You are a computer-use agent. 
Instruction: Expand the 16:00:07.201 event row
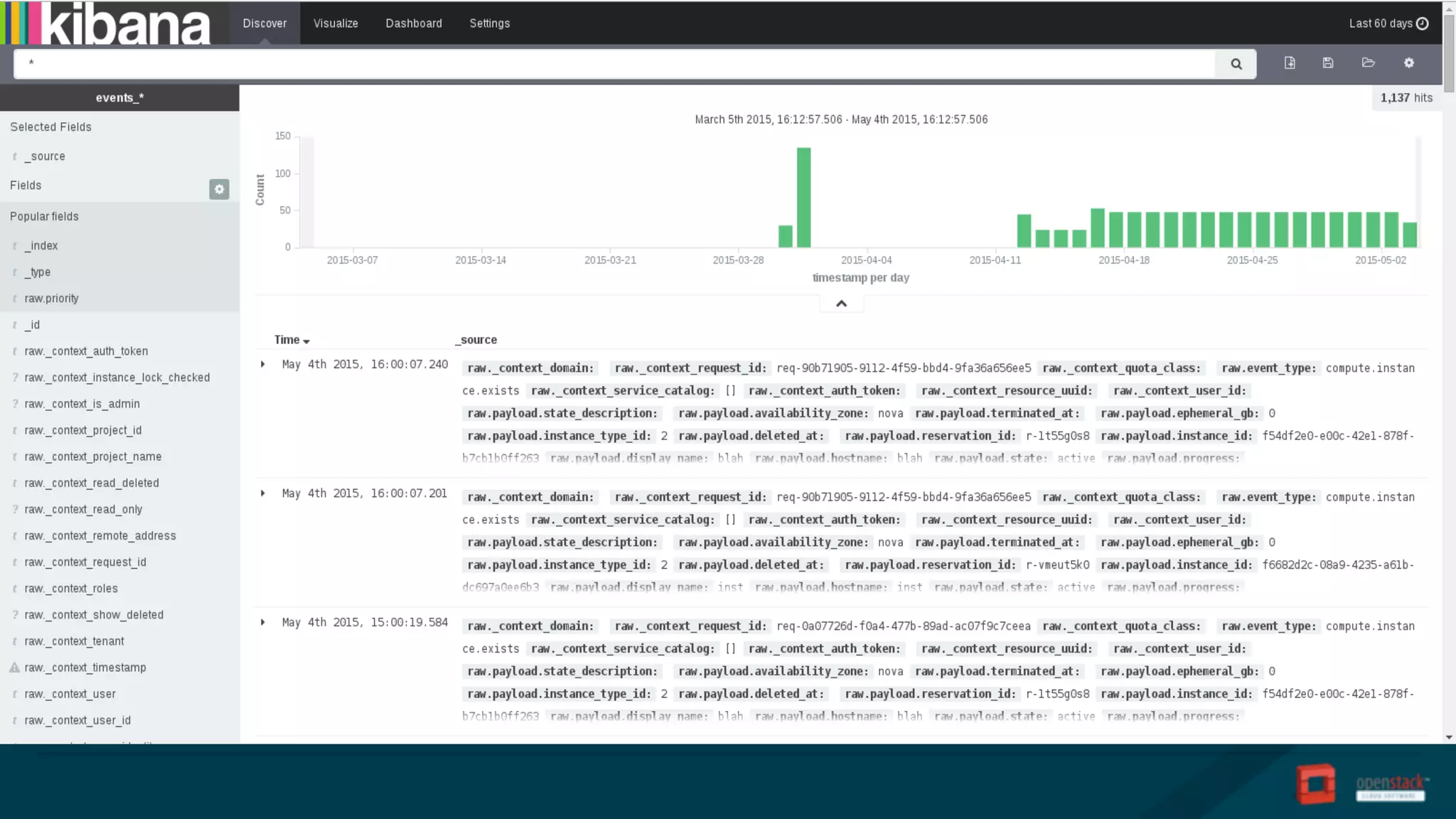pos(263,493)
